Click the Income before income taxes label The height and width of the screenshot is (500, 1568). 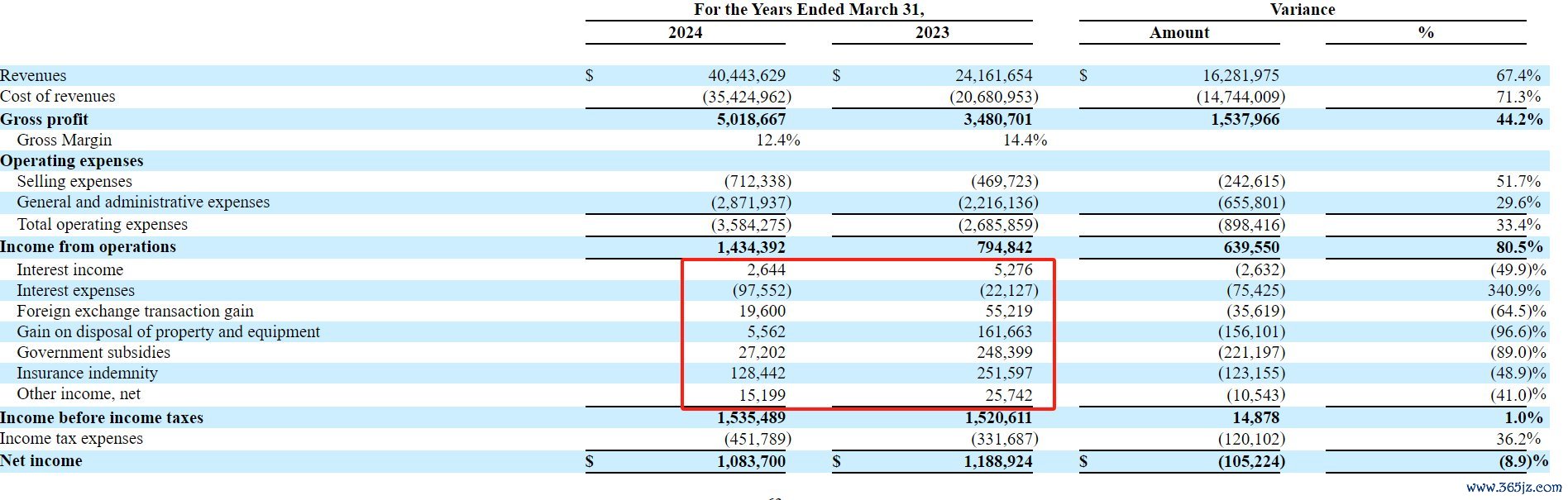102,418
